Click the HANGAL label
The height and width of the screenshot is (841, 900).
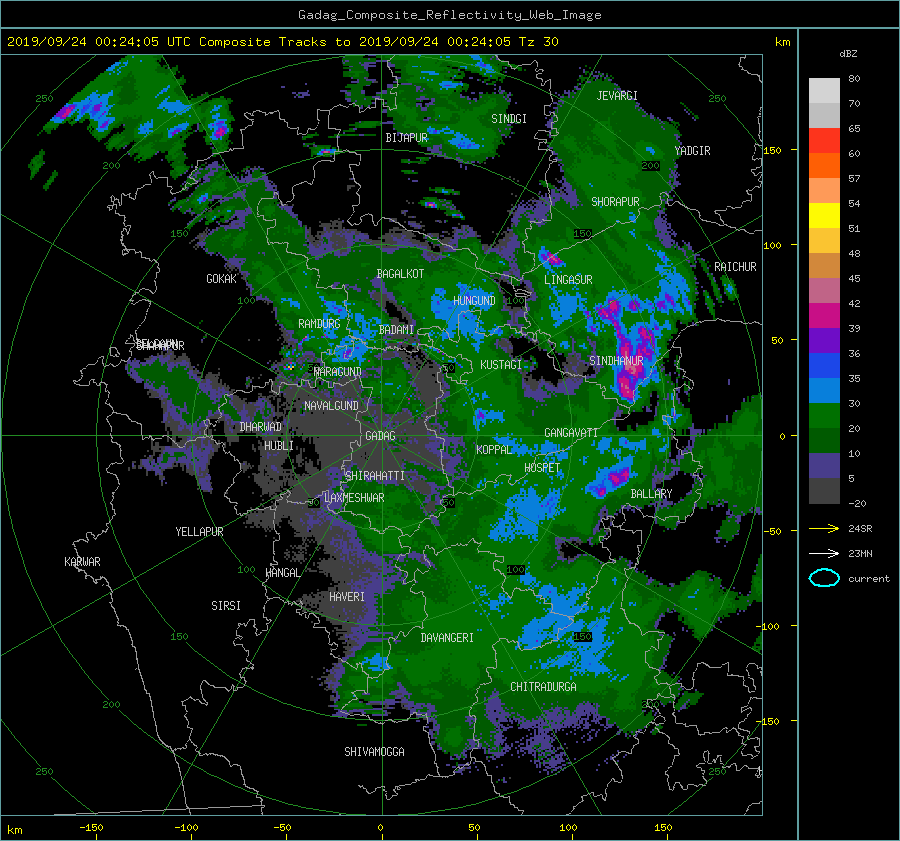pos(282,573)
